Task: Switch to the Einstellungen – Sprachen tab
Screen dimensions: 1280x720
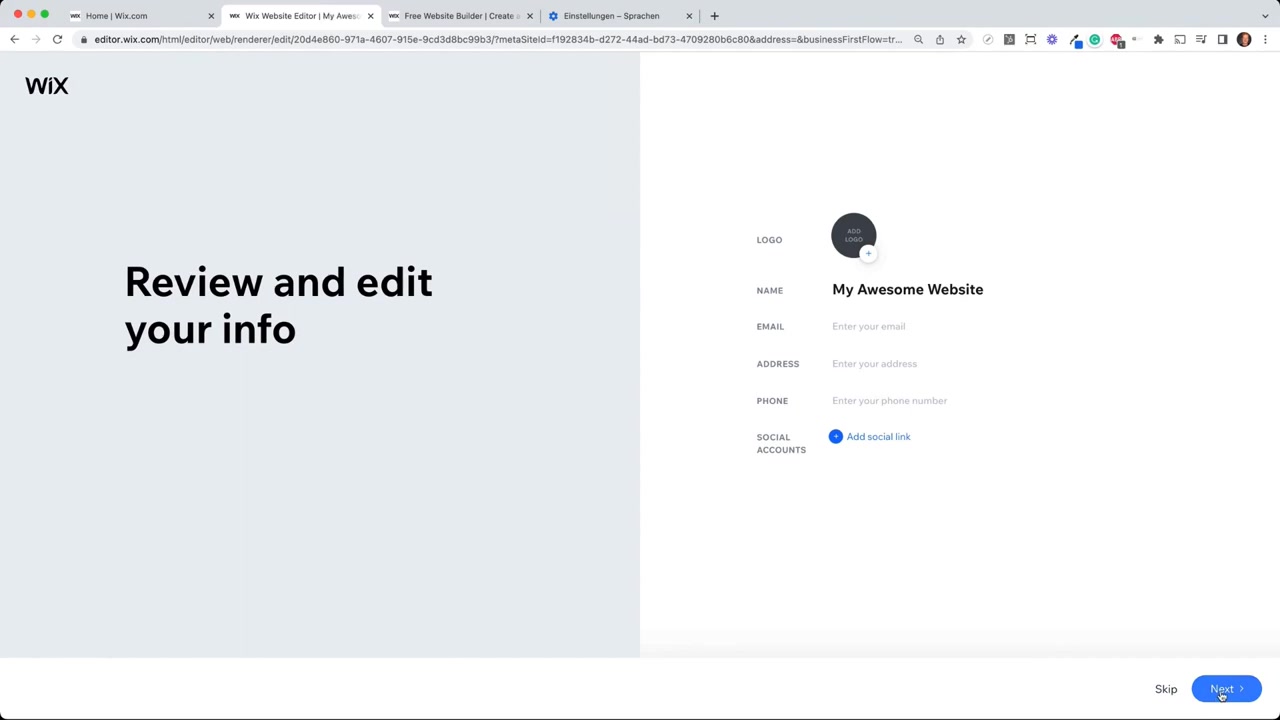Action: coord(619,16)
